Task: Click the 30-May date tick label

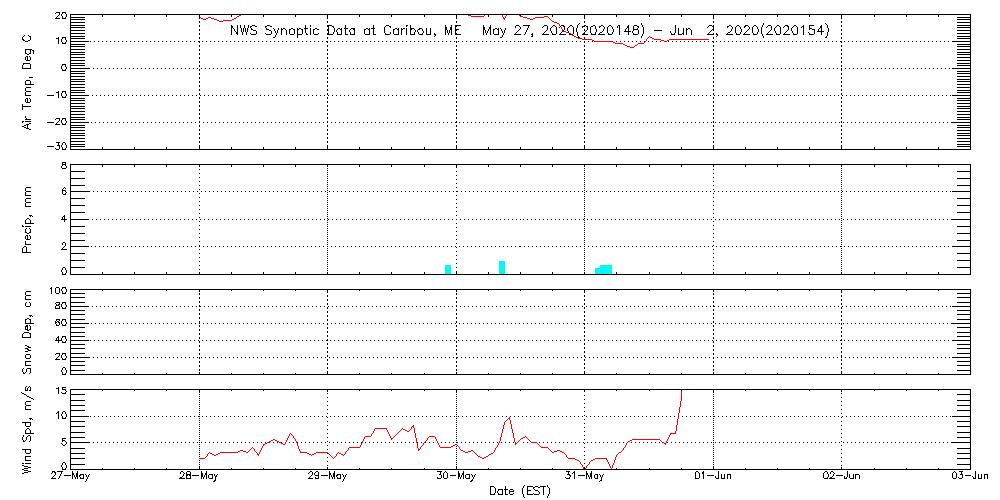Action: click(x=457, y=477)
